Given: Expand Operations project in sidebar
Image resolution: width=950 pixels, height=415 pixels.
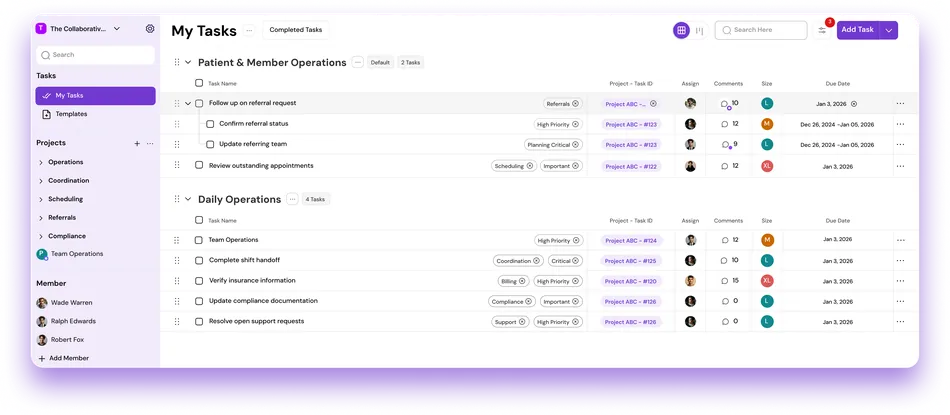Looking at the screenshot, I should [41, 162].
